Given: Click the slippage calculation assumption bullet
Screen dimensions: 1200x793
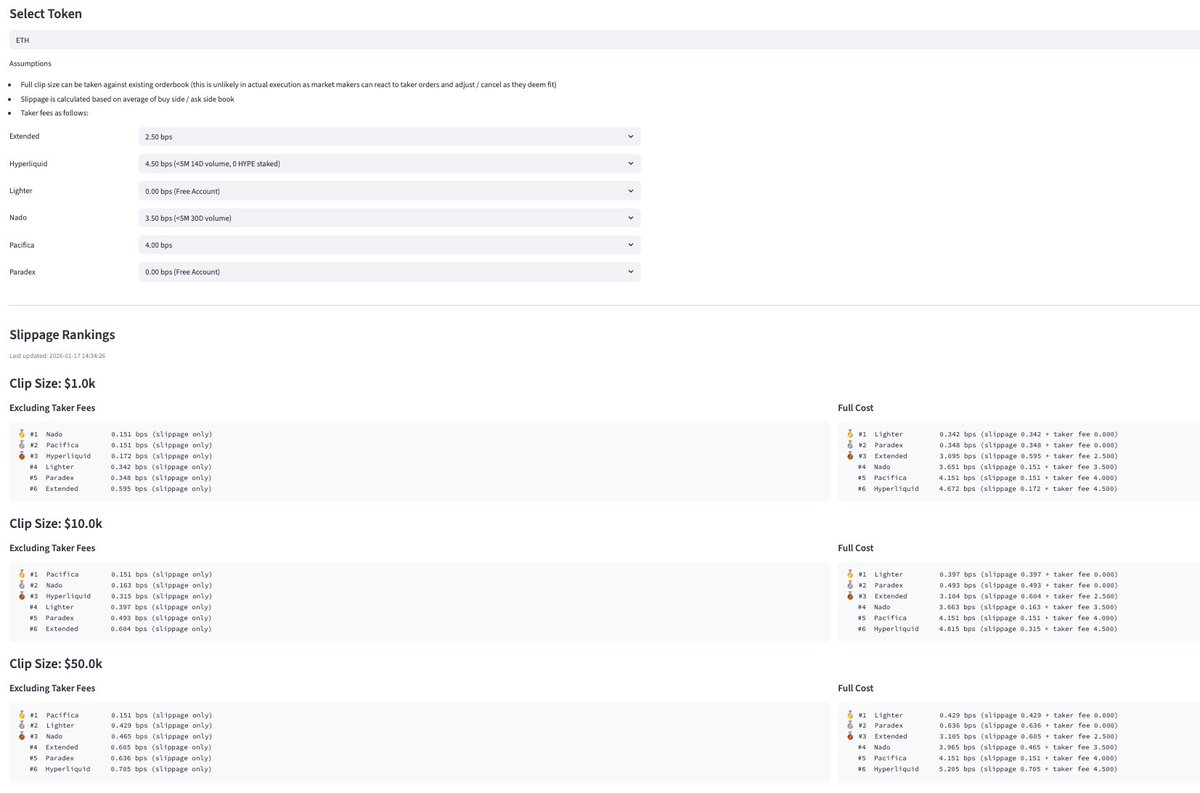Looking at the screenshot, I should [x=127, y=99].
